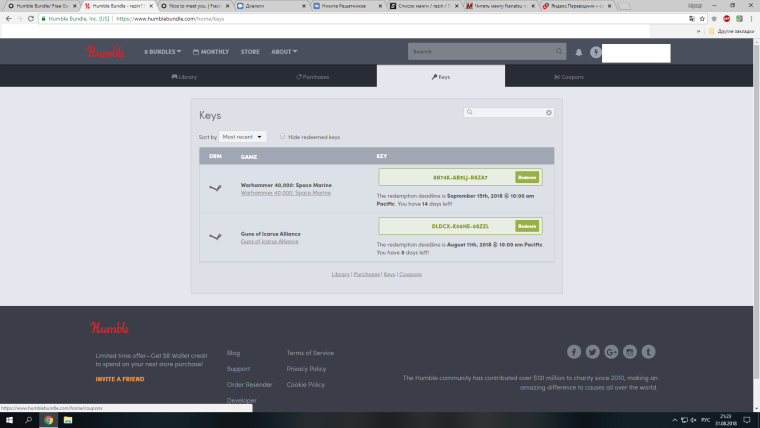
Task: Switch to the Library tab
Action: [184, 77]
